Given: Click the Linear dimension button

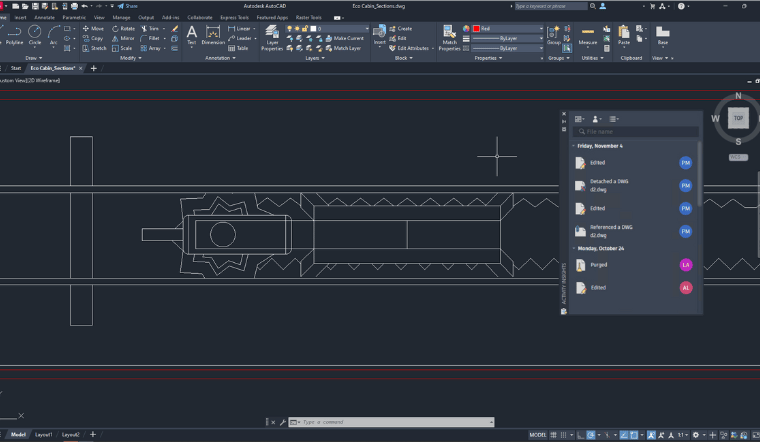Looking at the screenshot, I should click(239, 29).
